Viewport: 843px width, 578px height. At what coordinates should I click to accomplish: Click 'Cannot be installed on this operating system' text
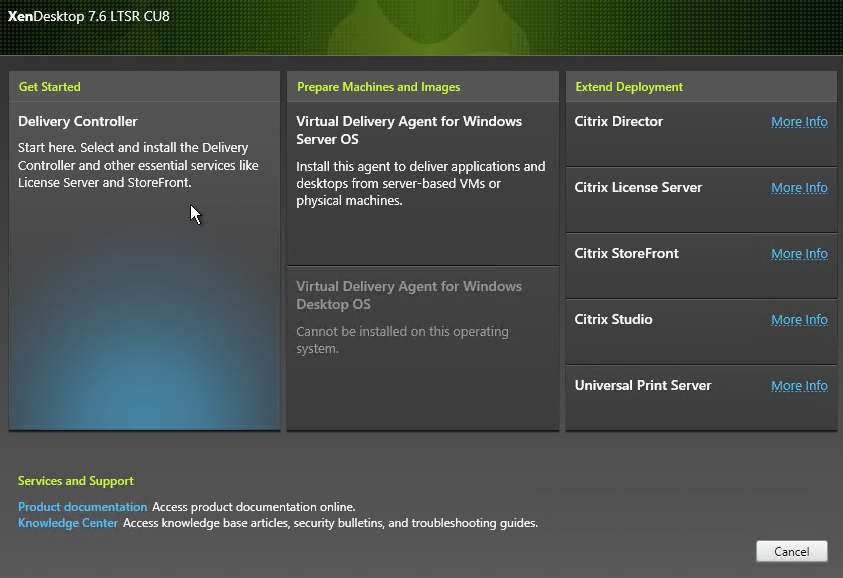click(x=402, y=340)
